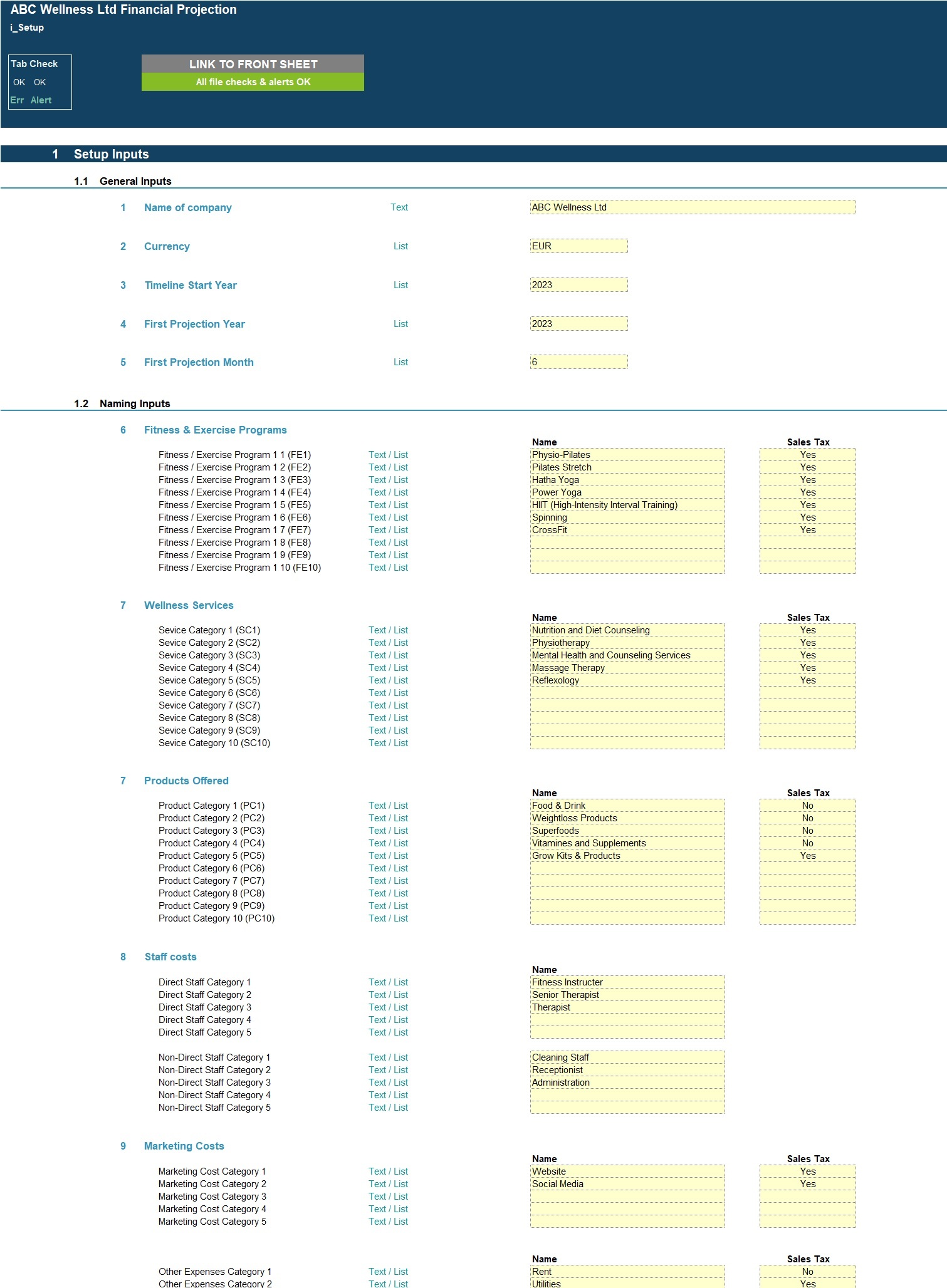Click the Staff costs heading
This screenshot has width=947, height=1288.
[x=170, y=957]
